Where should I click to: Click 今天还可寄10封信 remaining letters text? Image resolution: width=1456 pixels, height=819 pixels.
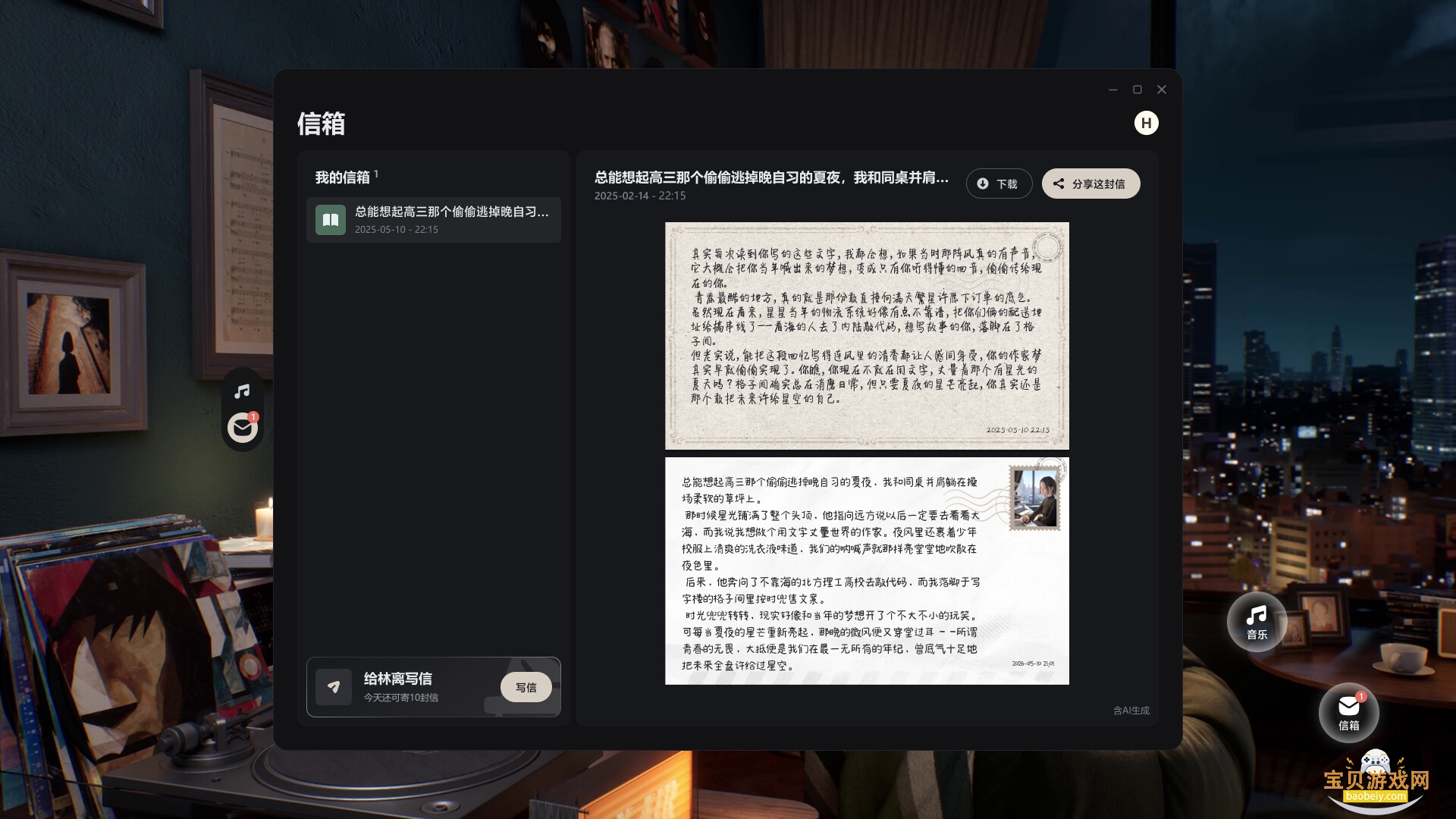click(x=400, y=698)
